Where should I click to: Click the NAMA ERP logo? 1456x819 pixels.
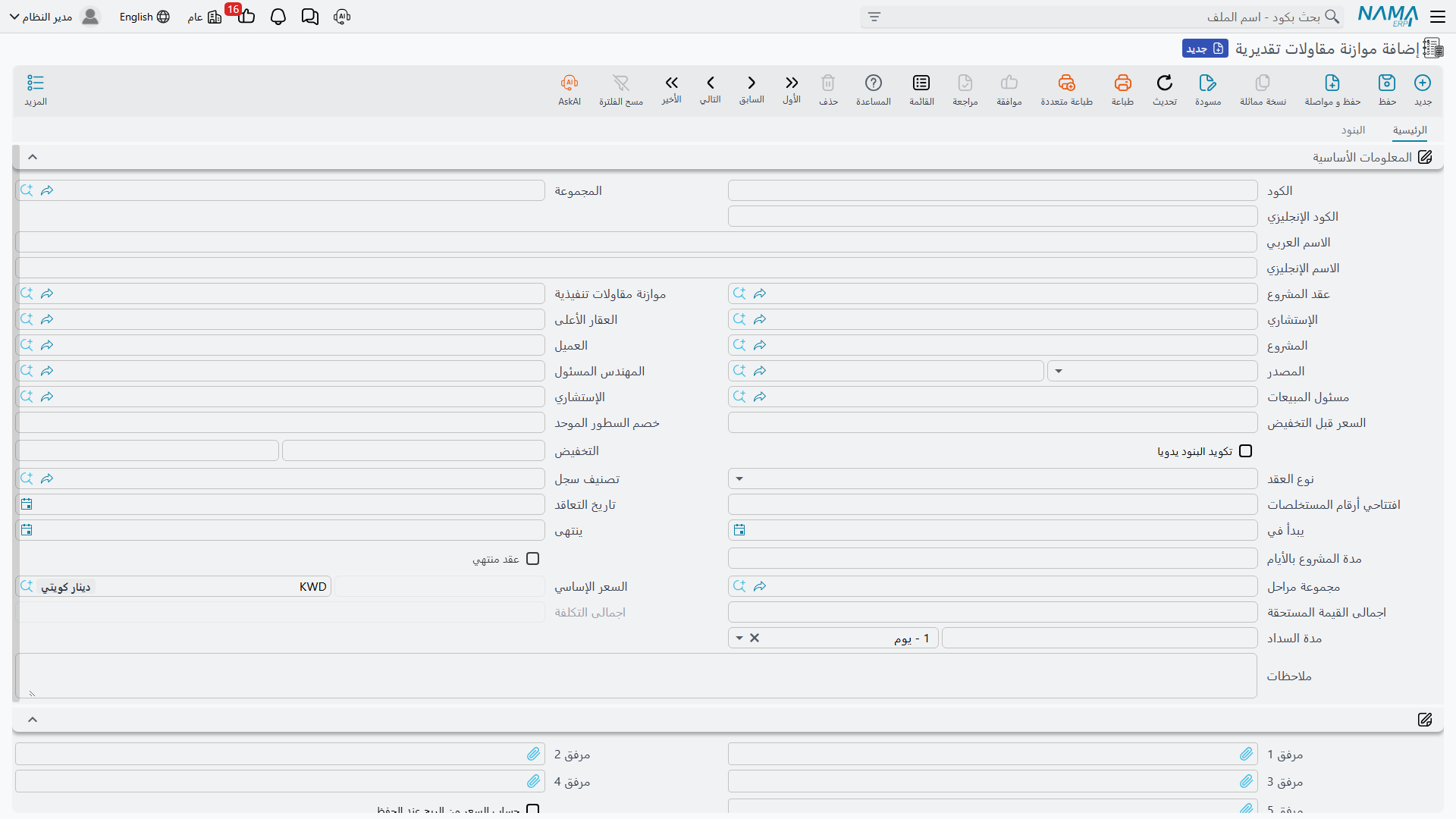click(x=1388, y=16)
